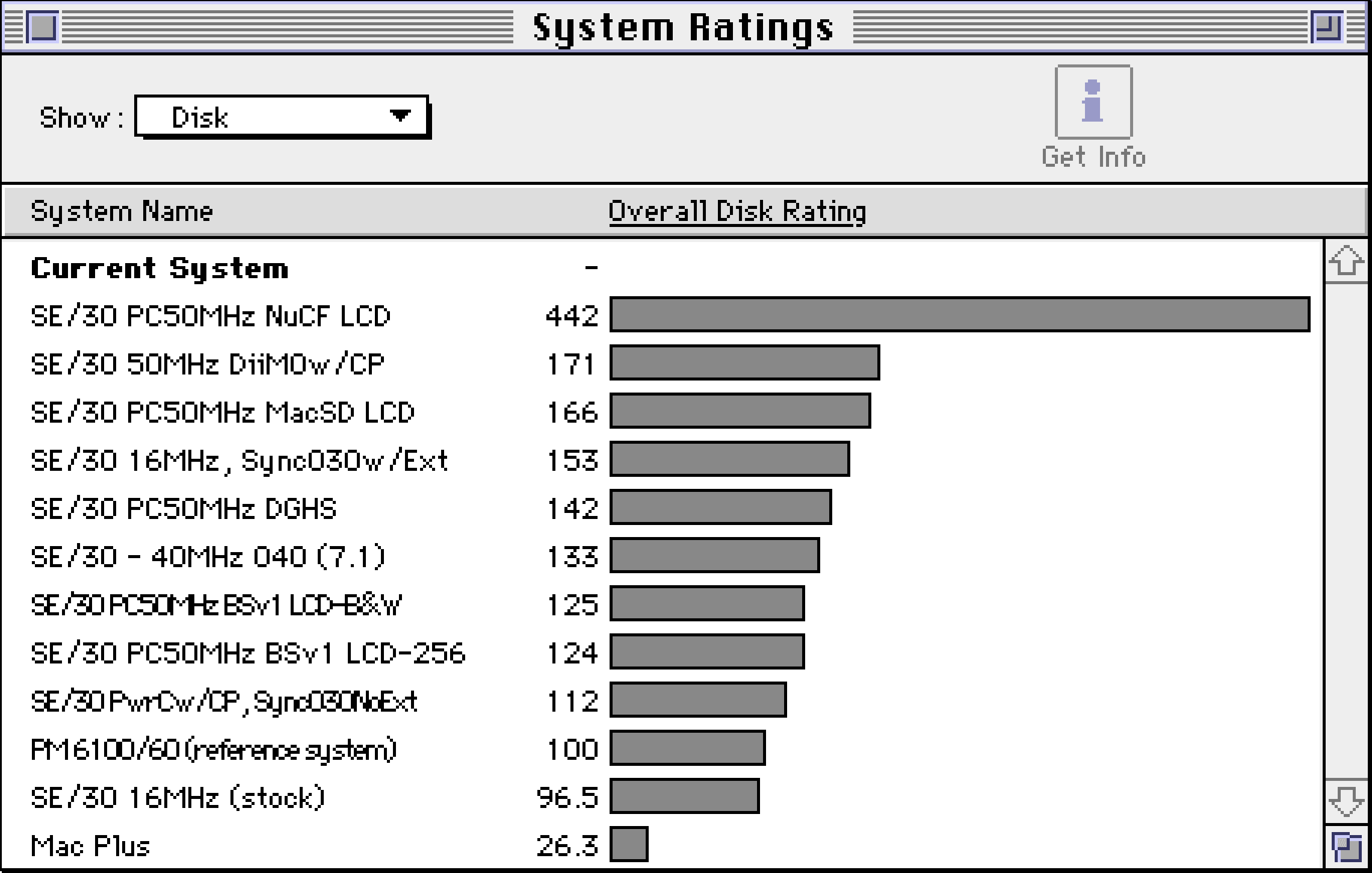Click the scroll up arrow
Image resolution: width=1372 pixels, height=873 pixels.
(x=1346, y=261)
